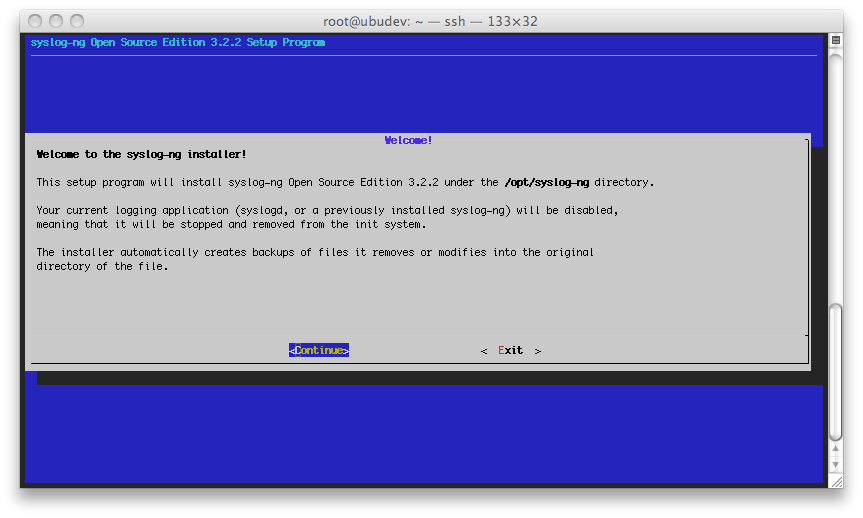Click the syslog-ng Setup Program header text
863x518 pixels.
[178, 42]
